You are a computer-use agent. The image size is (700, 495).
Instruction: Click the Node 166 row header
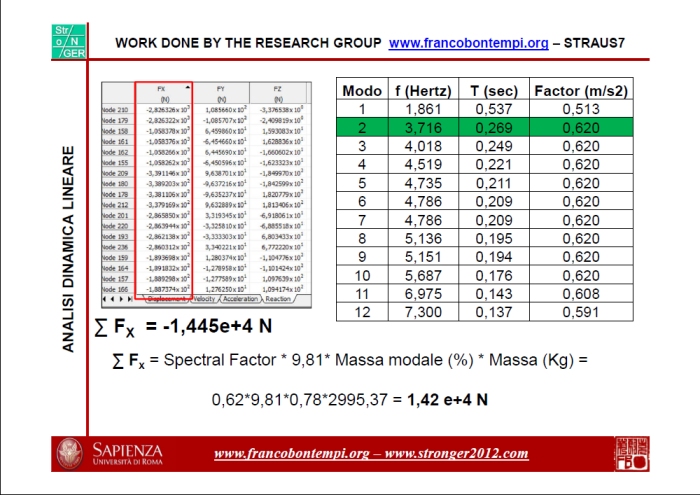[x=116, y=289]
